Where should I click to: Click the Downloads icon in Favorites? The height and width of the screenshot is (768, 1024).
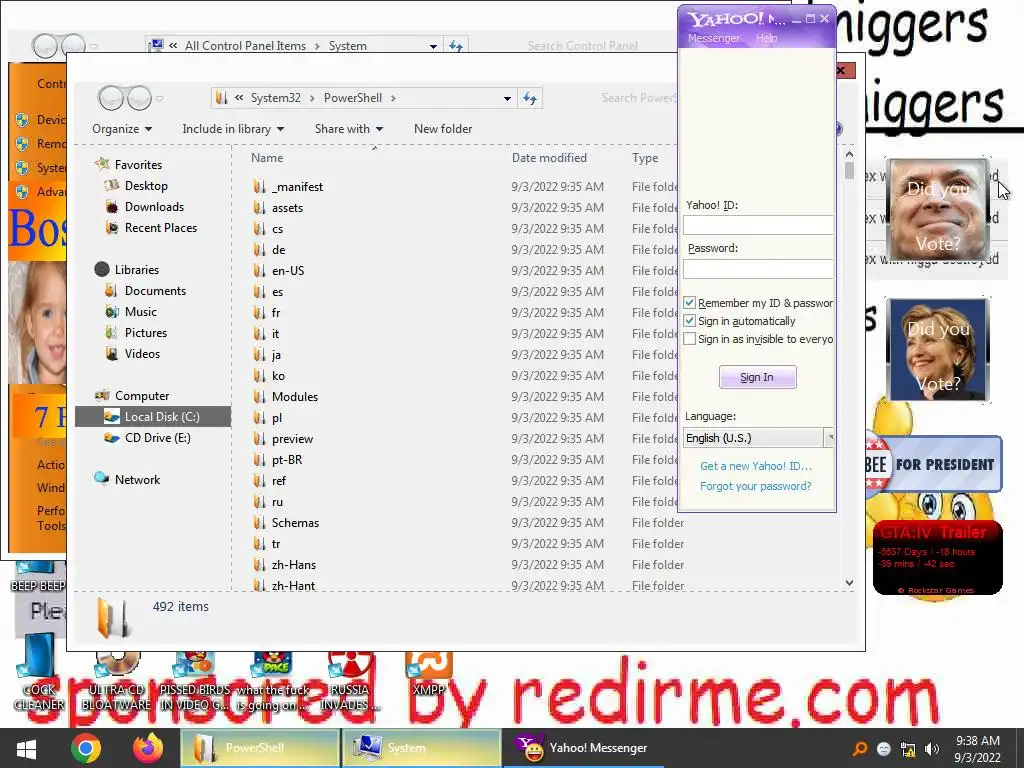[112, 206]
